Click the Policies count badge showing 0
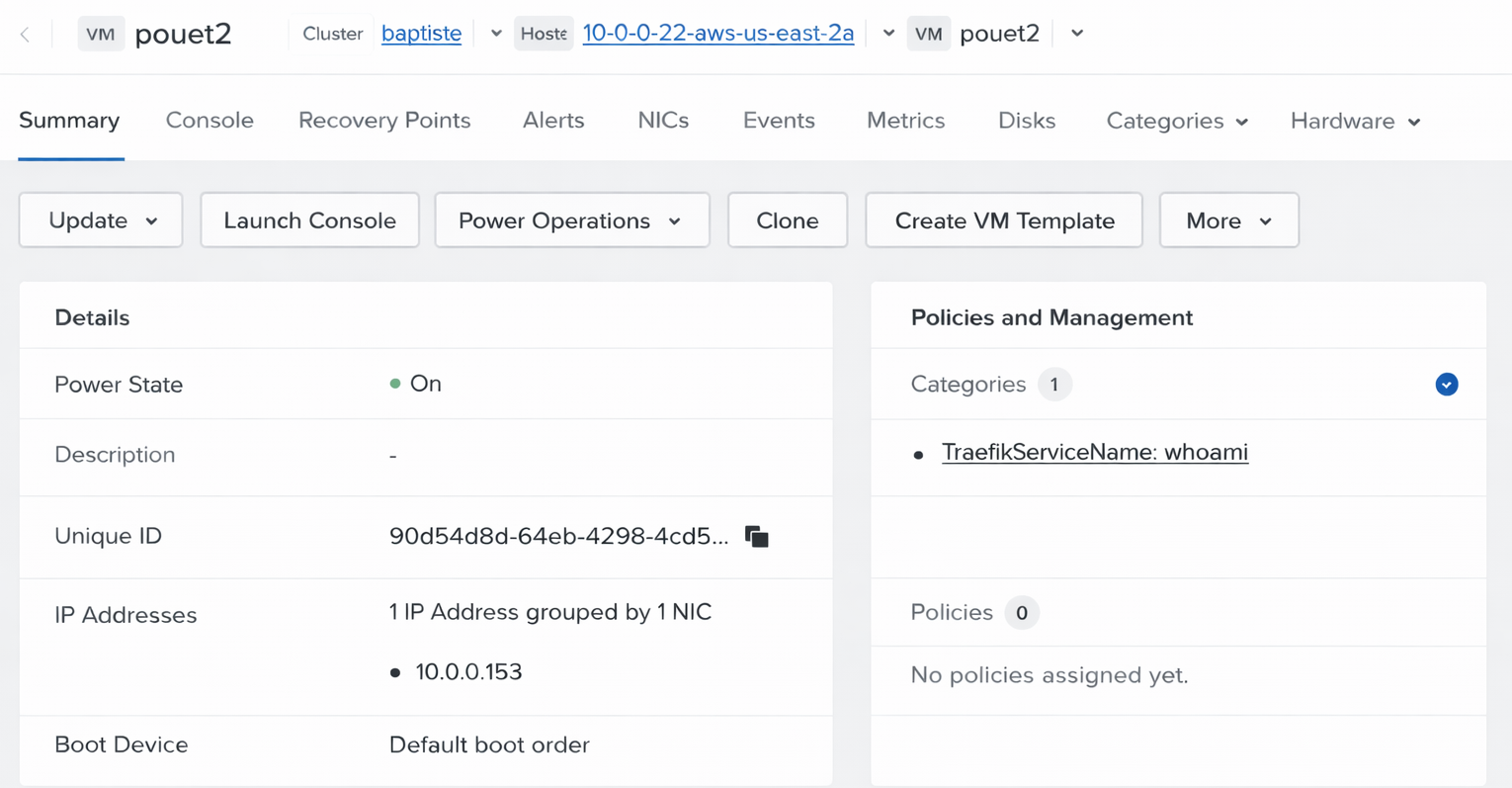1512x788 pixels. [1022, 612]
